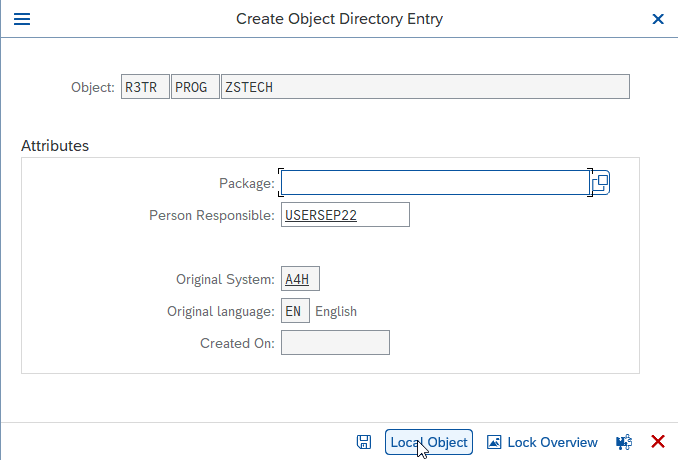Viewport: 678px width, 460px height.
Task: Select the Person Responsible field USERSEP22
Action: (x=345, y=215)
